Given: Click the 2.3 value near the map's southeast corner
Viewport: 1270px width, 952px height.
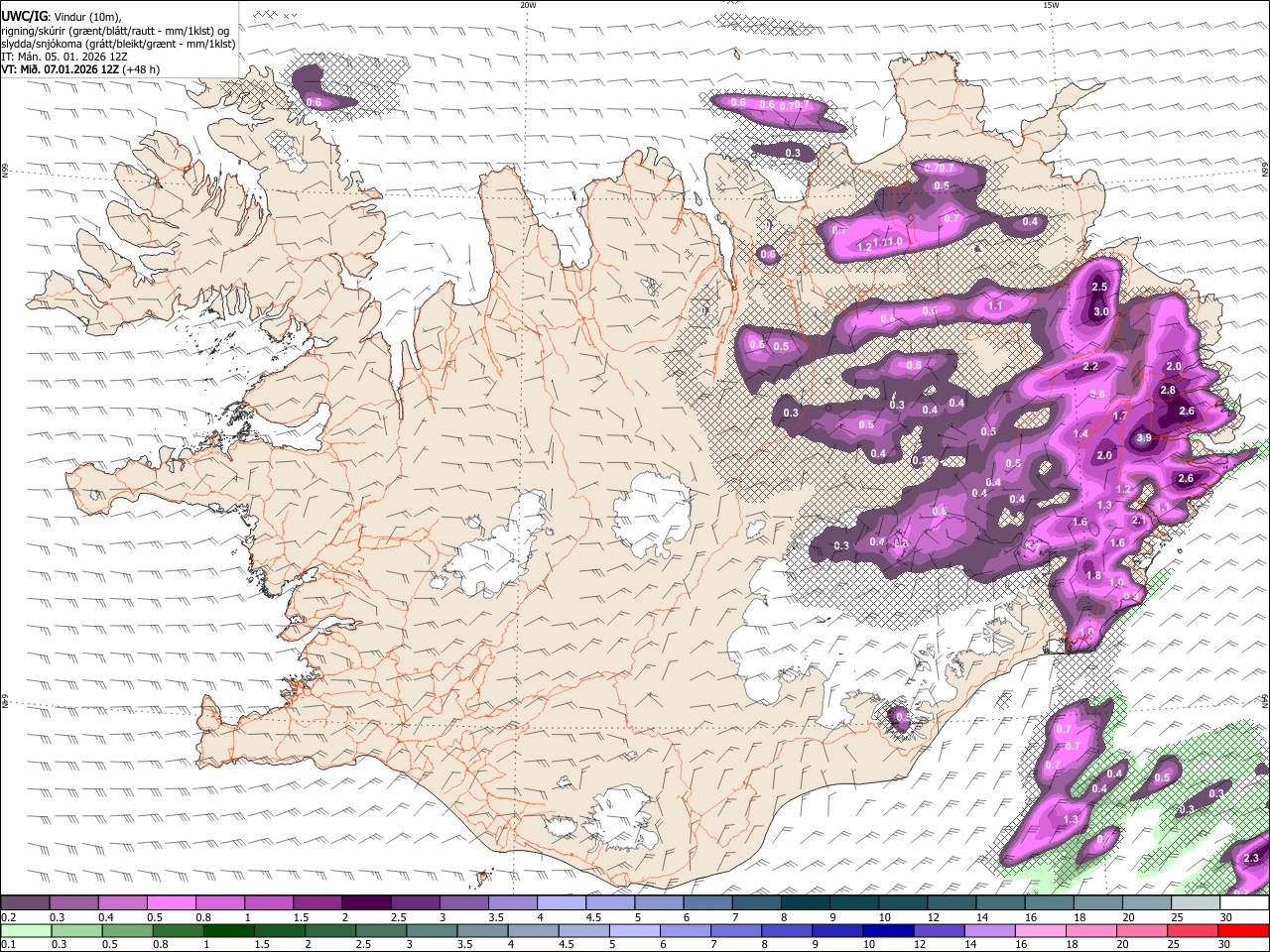Looking at the screenshot, I should 1251,859.
